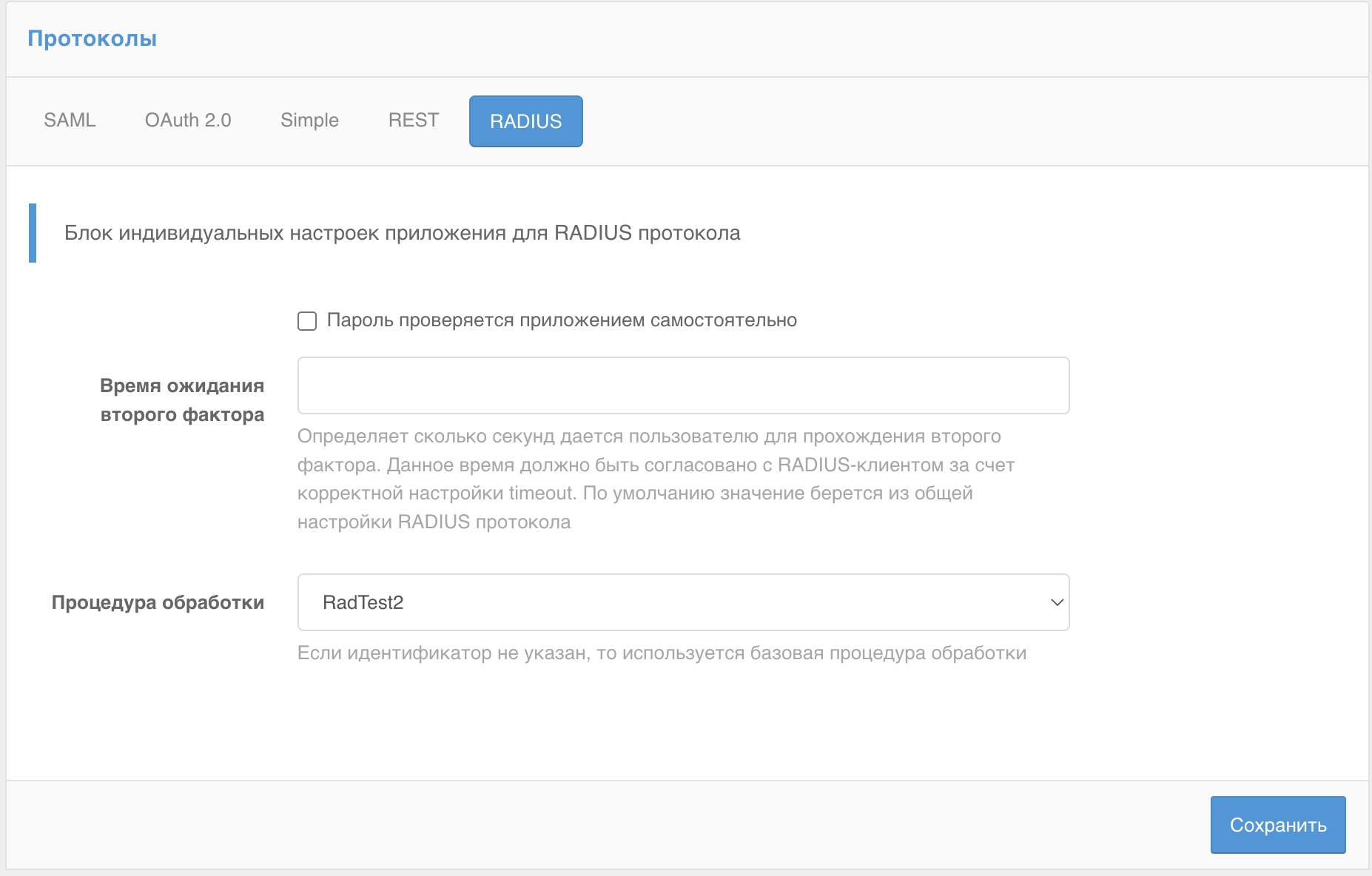1372x876 pixels.
Task: Click the hint text starting 'Если идентификатор не указан'
Action: coord(661,653)
